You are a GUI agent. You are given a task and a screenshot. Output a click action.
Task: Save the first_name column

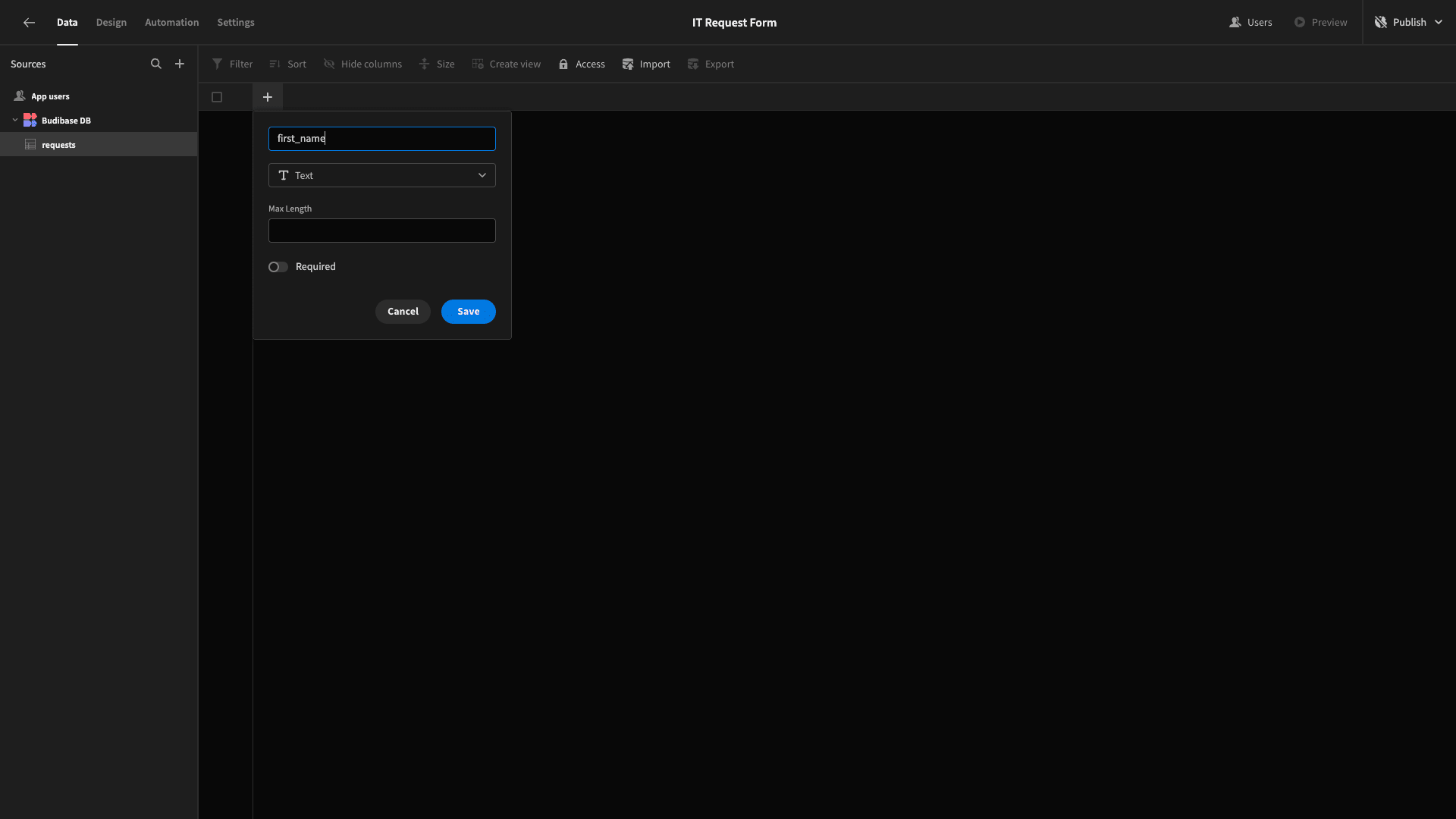pos(469,312)
